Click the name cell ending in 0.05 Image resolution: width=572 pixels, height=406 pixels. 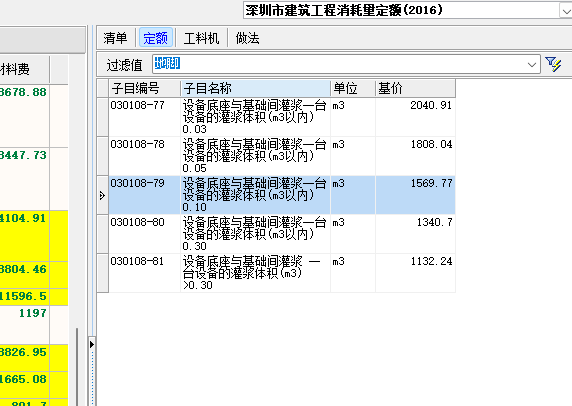coord(255,156)
